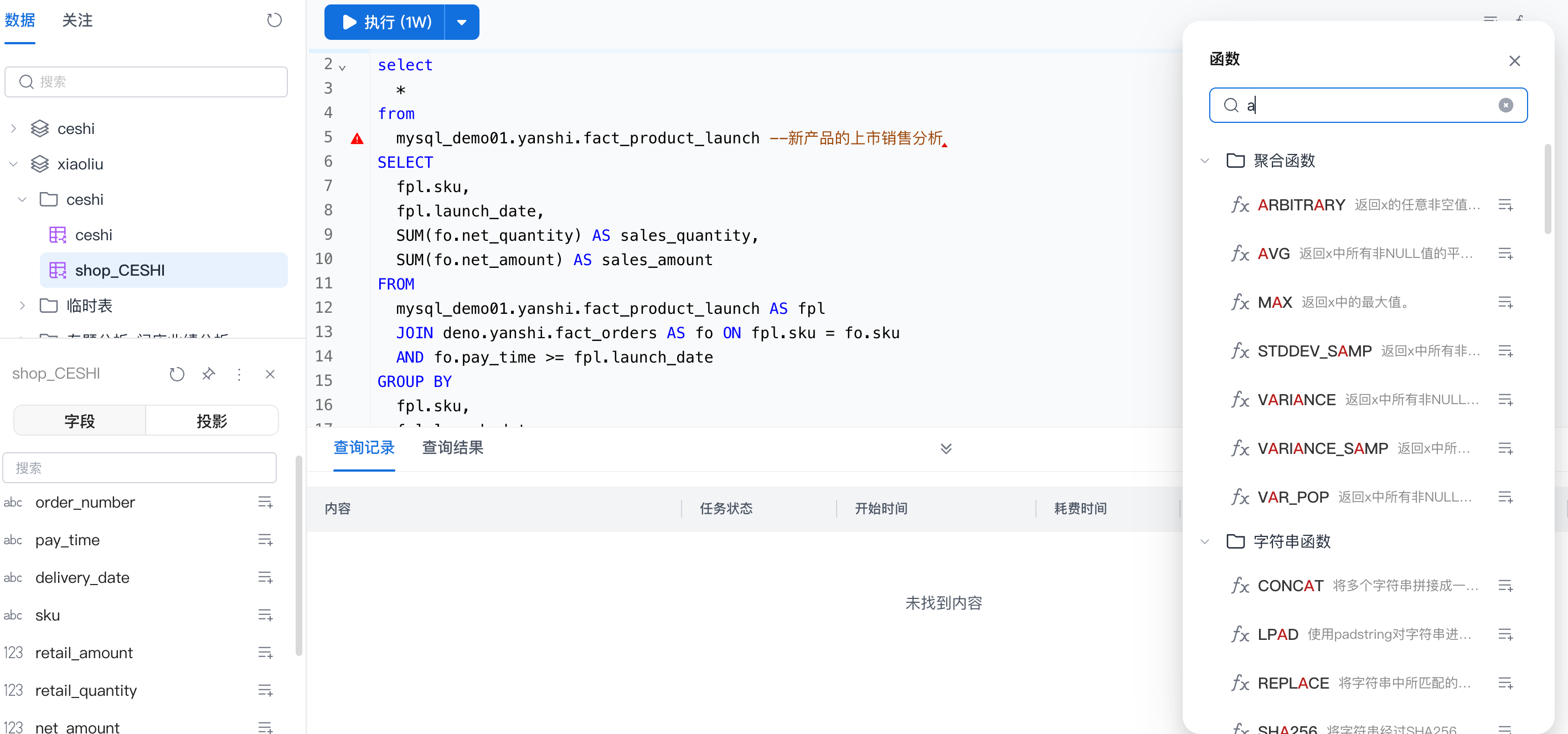Clear the function search text
The image size is (1568, 734).
[1505, 105]
